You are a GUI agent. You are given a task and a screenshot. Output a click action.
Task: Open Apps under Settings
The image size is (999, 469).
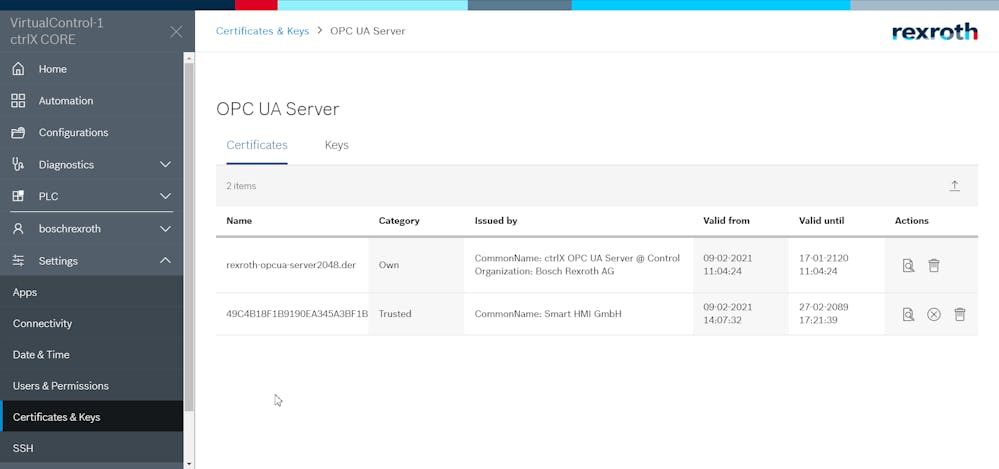(92, 292)
